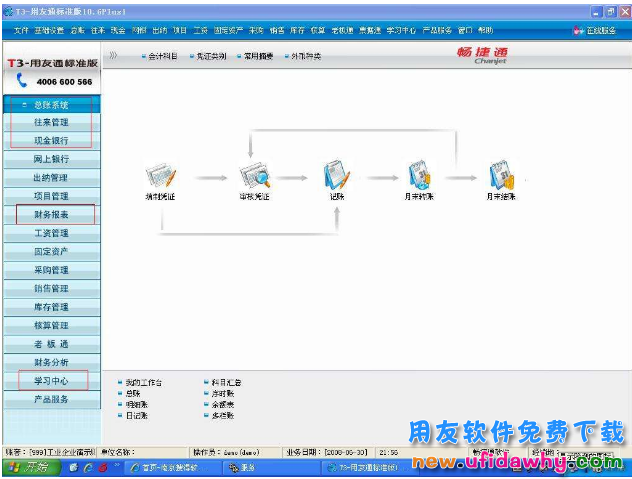This screenshot has height=479, width=632.
Task: Open the 会计科目 shortcut link
Action: click(x=163, y=57)
